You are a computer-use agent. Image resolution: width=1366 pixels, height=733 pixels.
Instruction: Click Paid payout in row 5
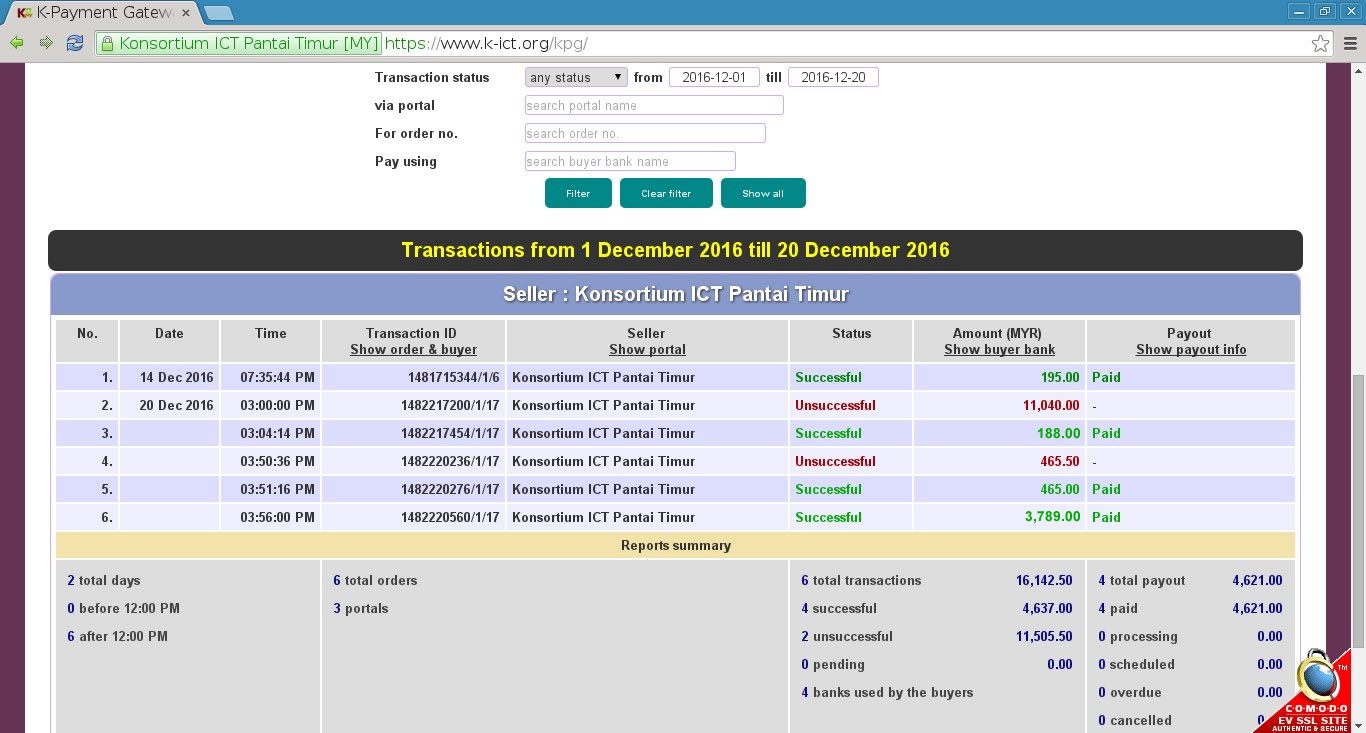click(1106, 489)
